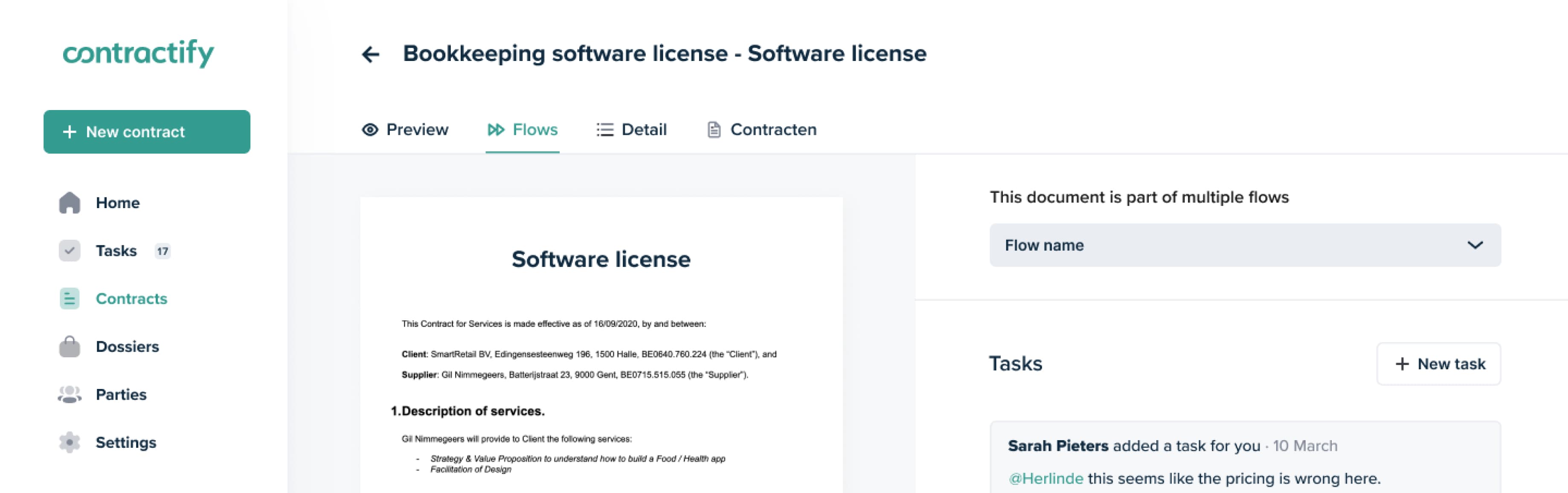1568x493 pixels.
Task: Add a New task
Action: (1439, 364)
